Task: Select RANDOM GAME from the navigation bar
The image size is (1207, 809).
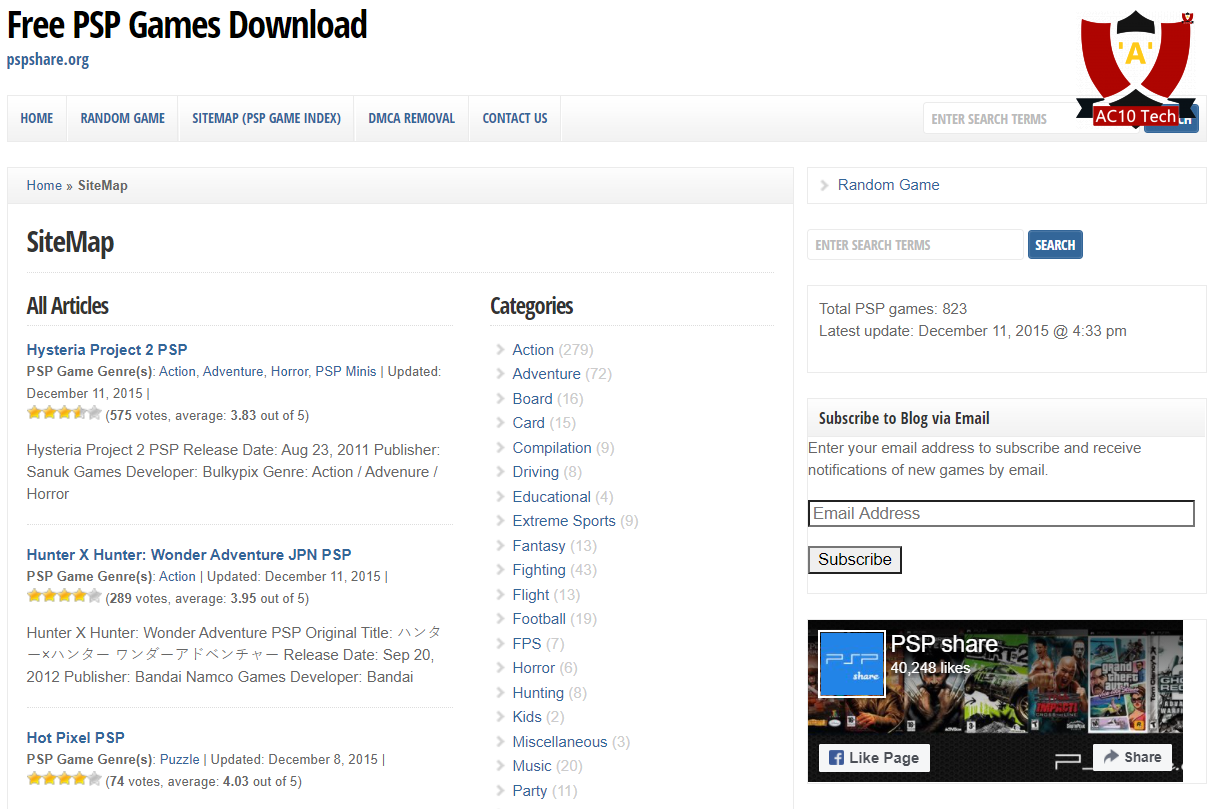Action: click(x=122, y=118)
